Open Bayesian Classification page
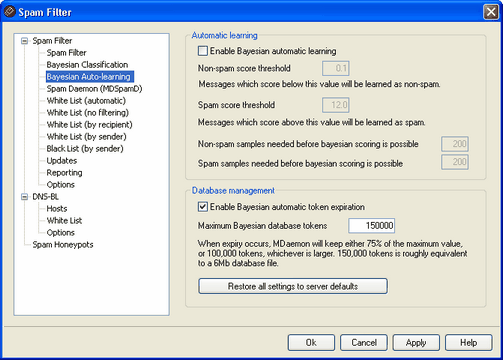 (87, 65)
